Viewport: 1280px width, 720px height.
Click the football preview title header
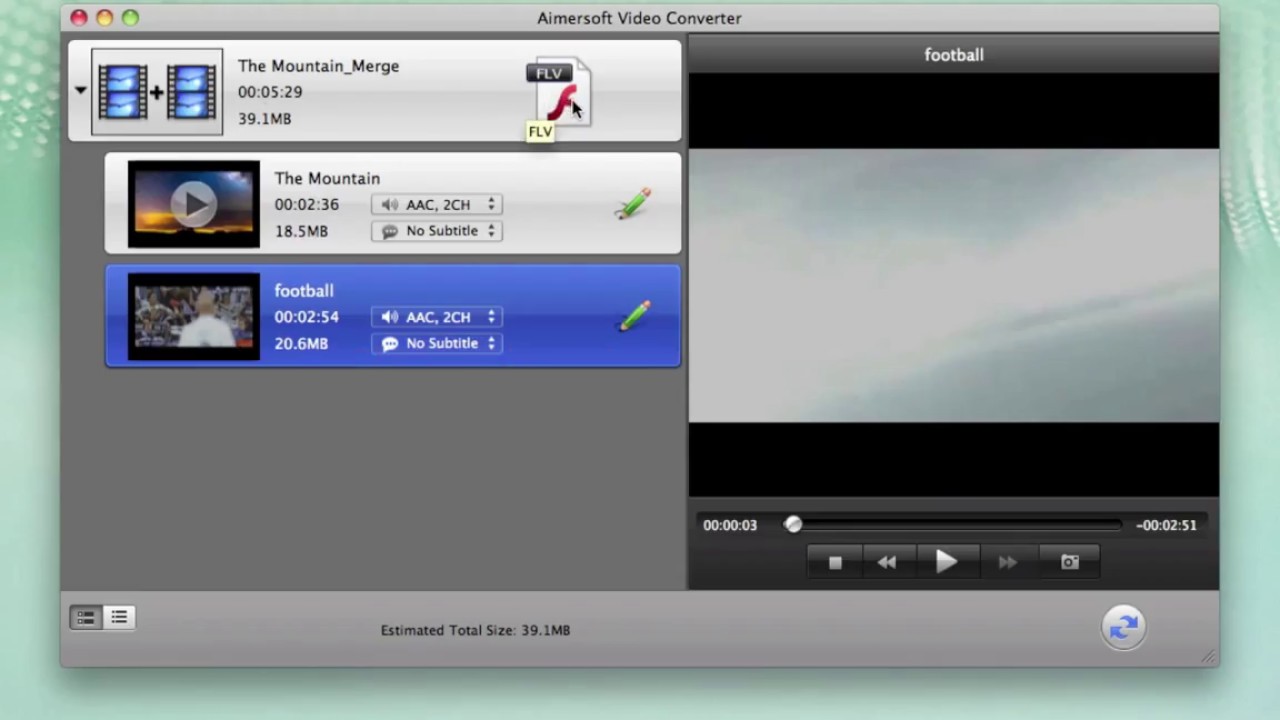pyautogui.click(x=954, y=55)
